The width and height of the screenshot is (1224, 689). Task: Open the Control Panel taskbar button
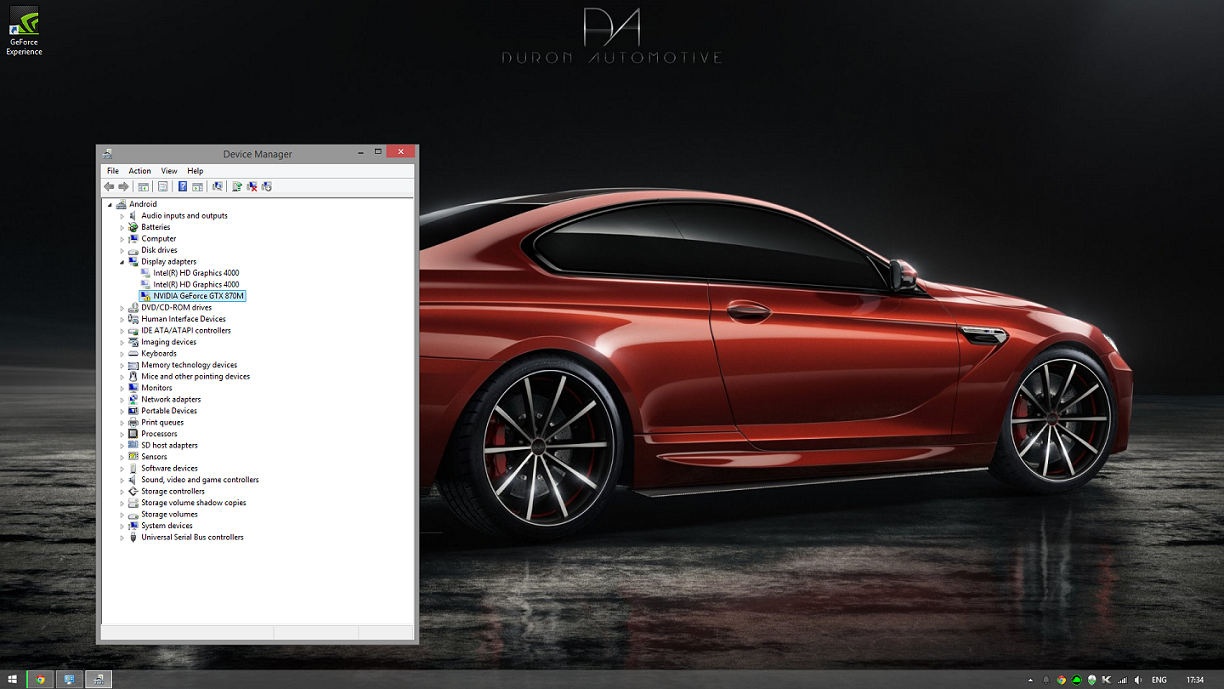[69, 680]
